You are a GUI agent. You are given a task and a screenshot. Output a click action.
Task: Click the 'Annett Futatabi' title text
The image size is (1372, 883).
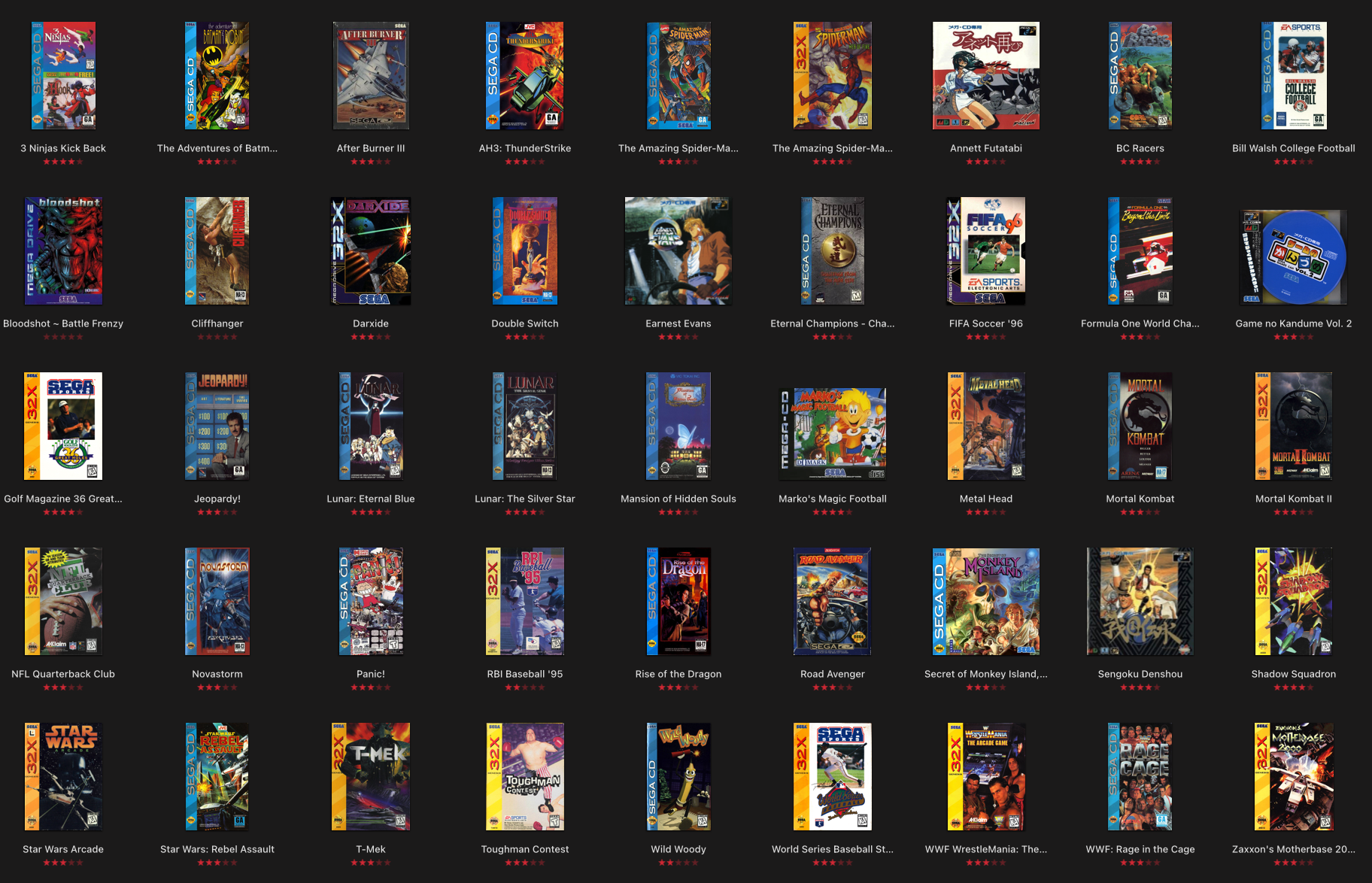click(986, 148)
